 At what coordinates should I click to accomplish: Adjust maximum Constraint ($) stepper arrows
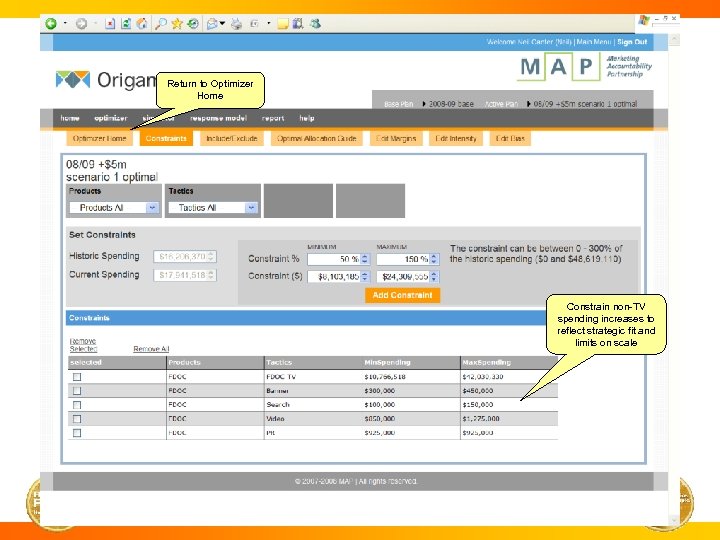click(434, 276)
